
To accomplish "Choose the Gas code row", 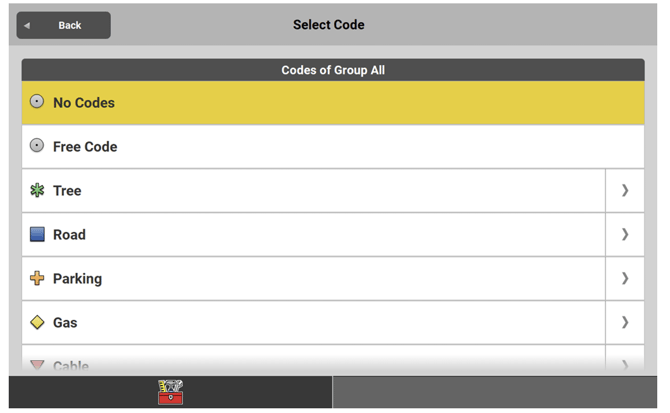I will point(300,322).
